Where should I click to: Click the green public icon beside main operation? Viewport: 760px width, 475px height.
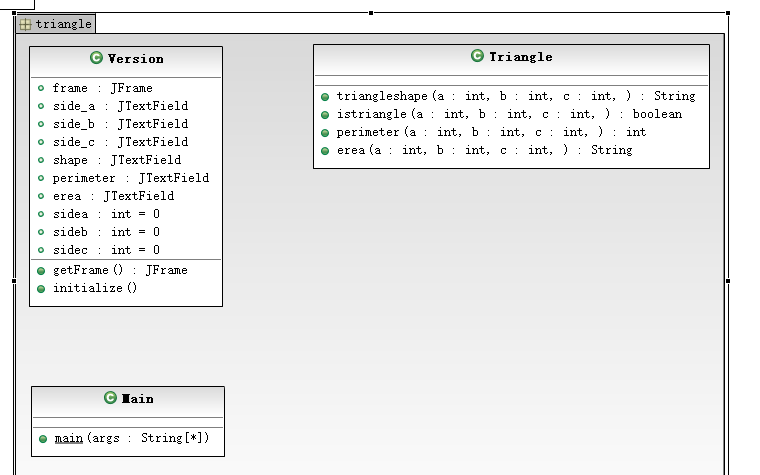coord(43,439)
